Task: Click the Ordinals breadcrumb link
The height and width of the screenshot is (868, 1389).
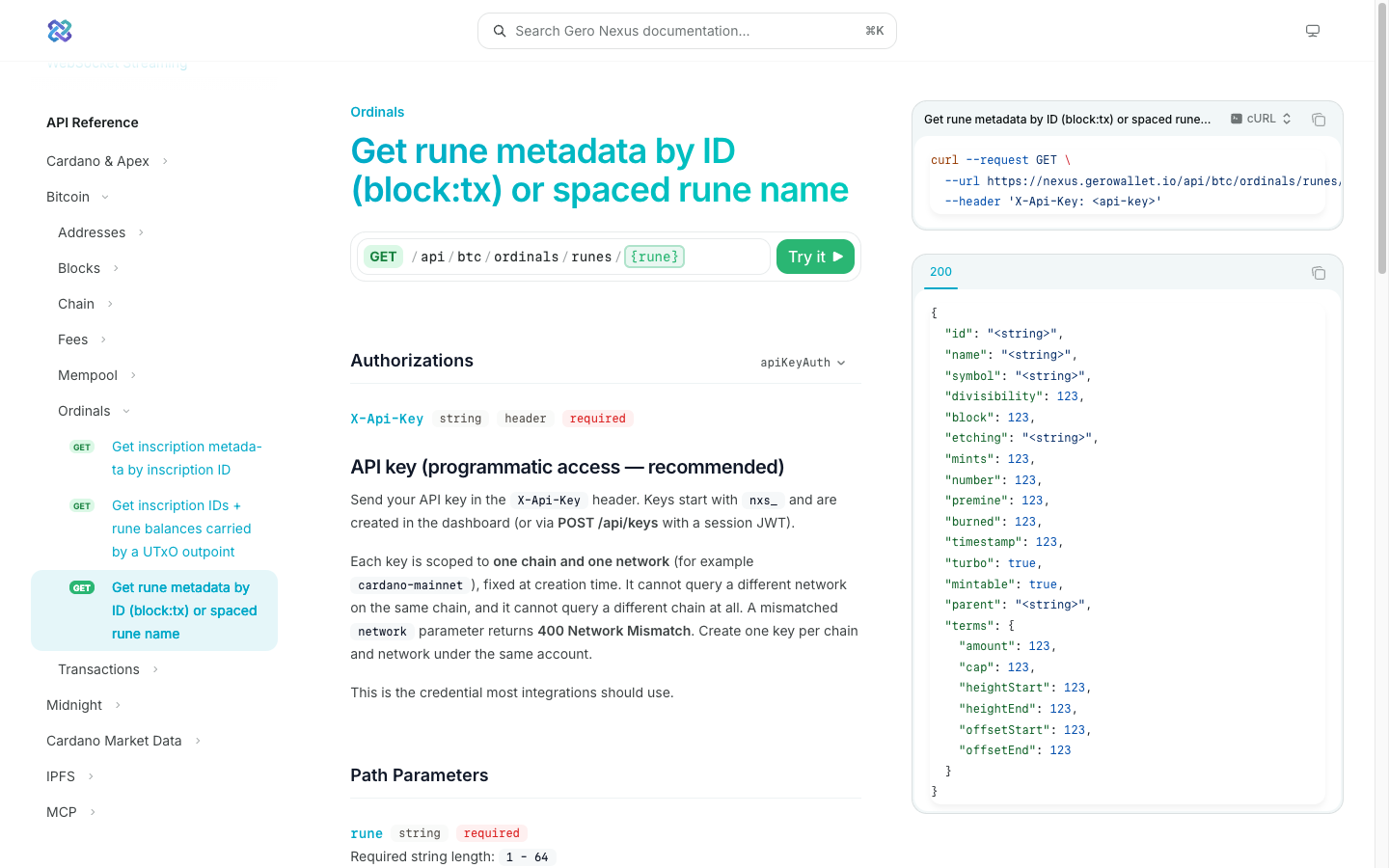Action: [x=377, y=112]
